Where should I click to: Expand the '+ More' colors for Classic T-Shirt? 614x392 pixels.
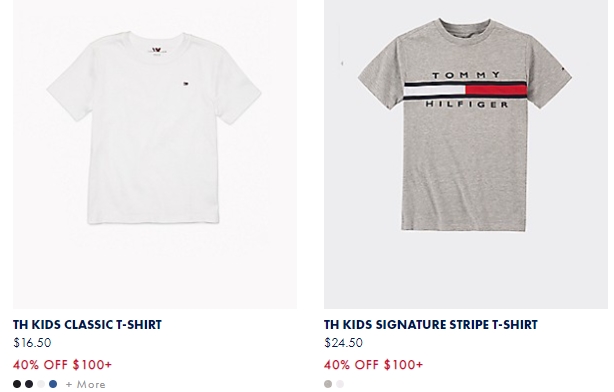point(85,385)
